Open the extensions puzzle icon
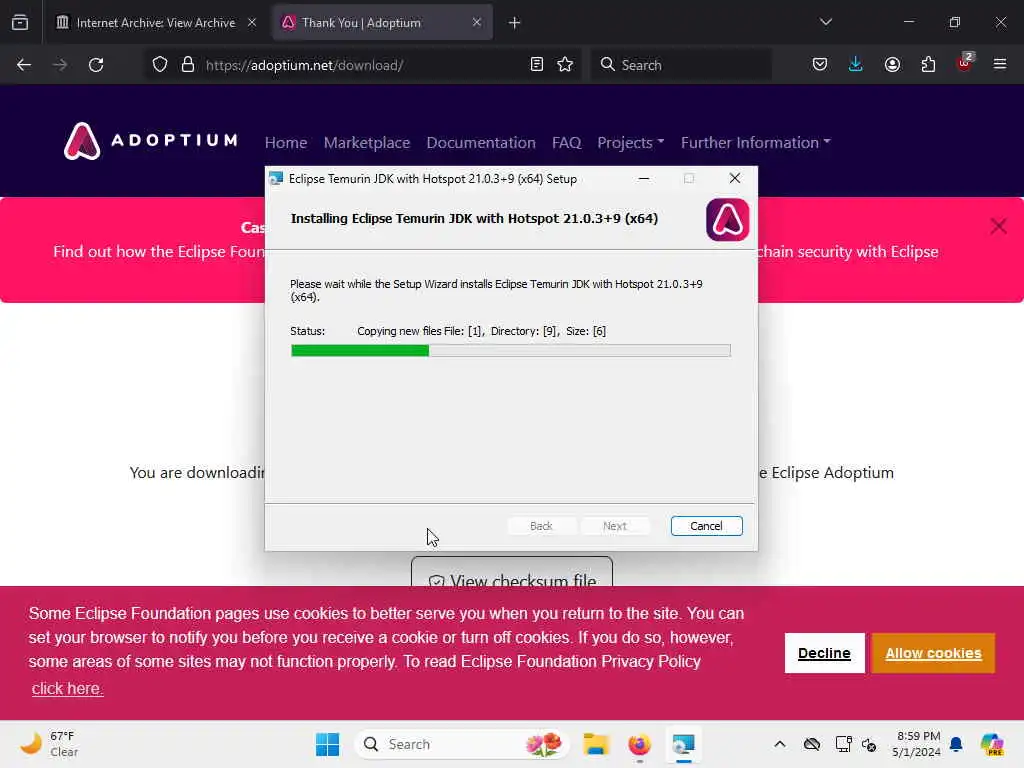The height and width of the screenshot is (768, 1024). pyautogui.click(x=928, y=65)
